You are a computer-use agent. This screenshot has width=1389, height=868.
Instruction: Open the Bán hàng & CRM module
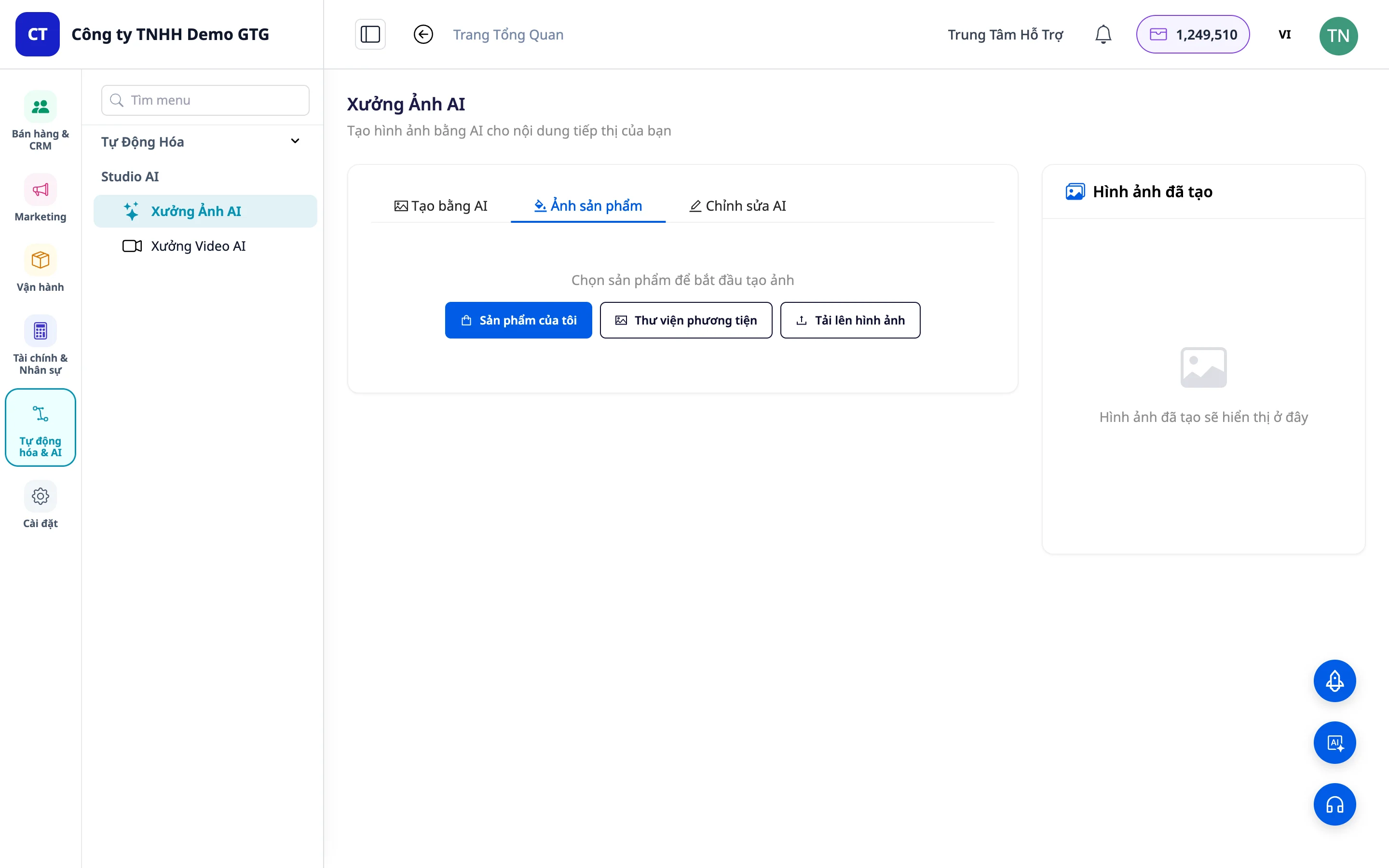[x=40, y=120]
